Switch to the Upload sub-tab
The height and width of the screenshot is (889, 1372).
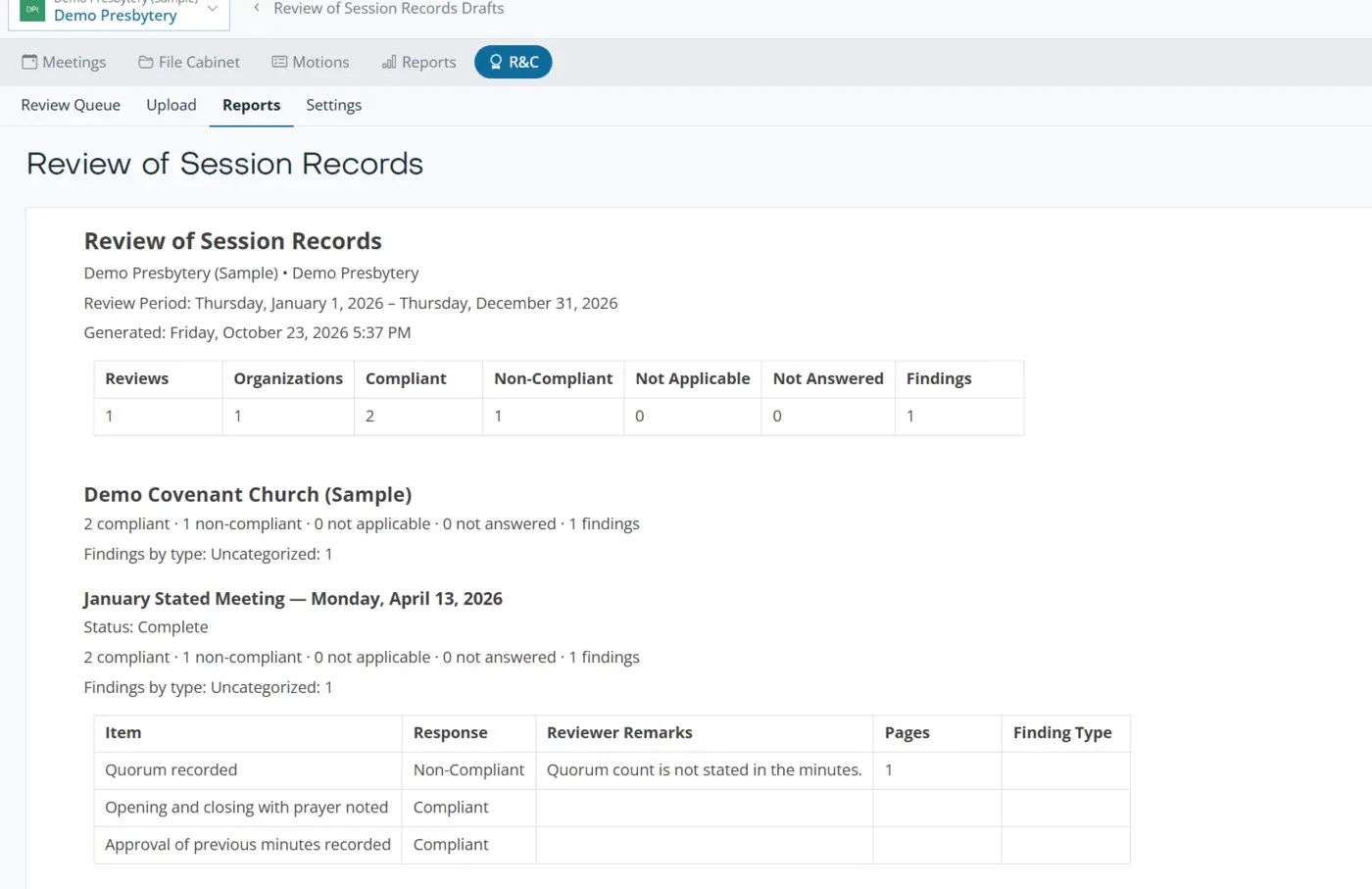[171, 105]
